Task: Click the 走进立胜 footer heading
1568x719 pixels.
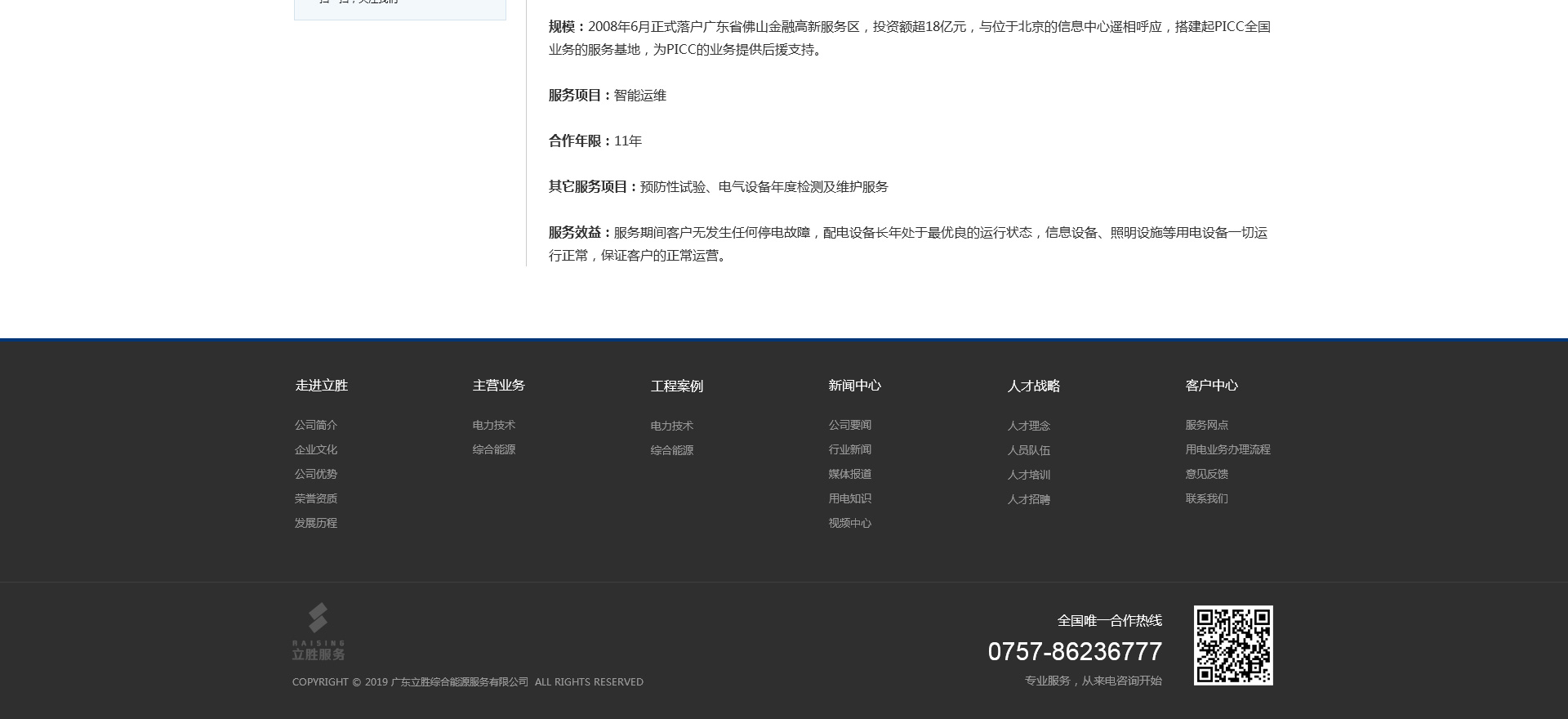Action: [x=322, y=386]
